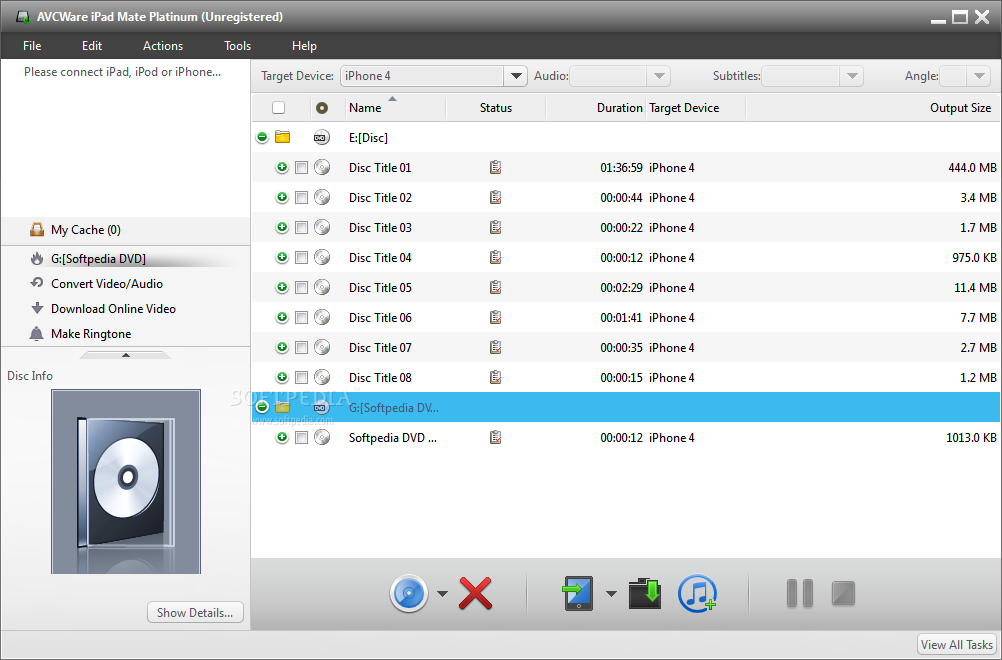Click the Status column header
Screen dimensions: 1002x660
[495, 108]
